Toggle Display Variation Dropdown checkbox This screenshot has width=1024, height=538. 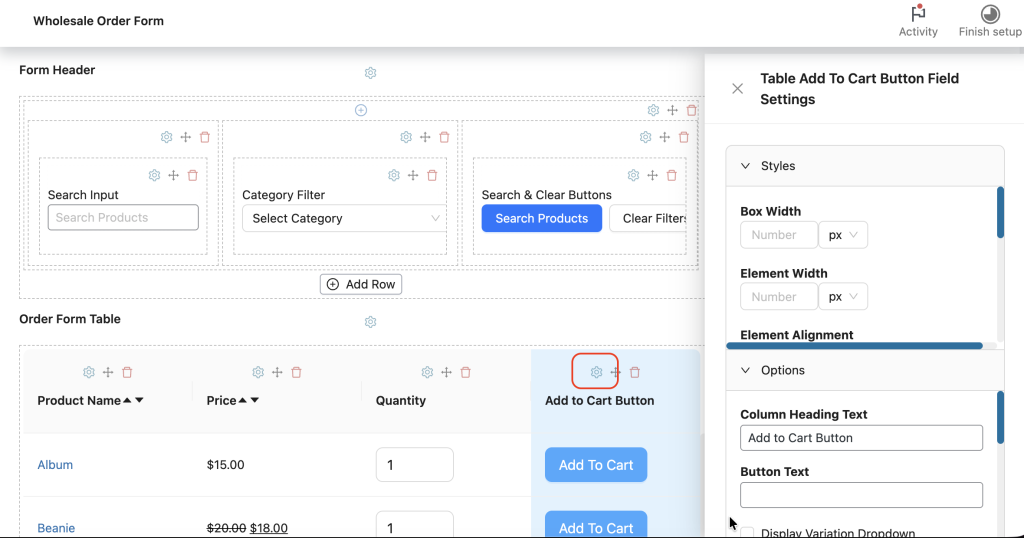pos(747,533)
